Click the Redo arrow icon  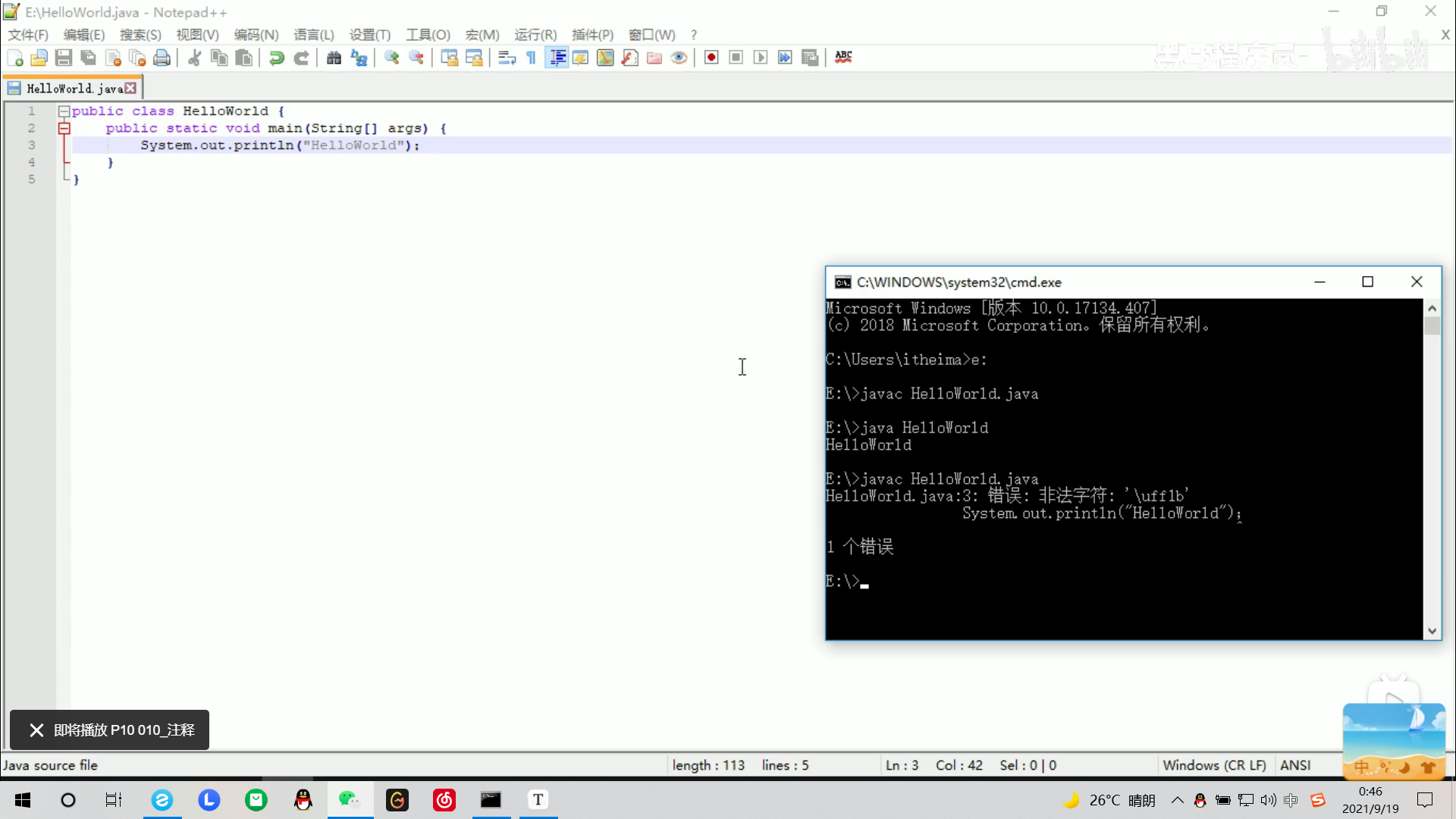pos(301,58)
